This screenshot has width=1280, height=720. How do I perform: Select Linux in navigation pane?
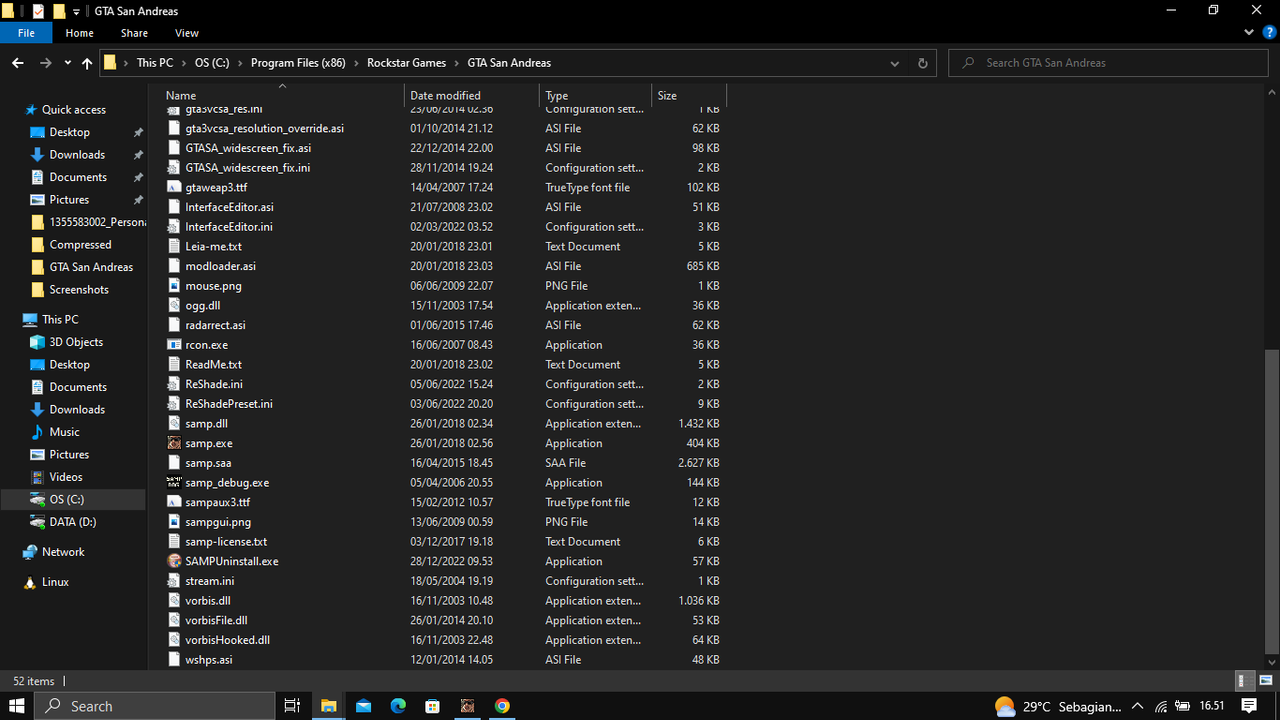click(55, 582)
